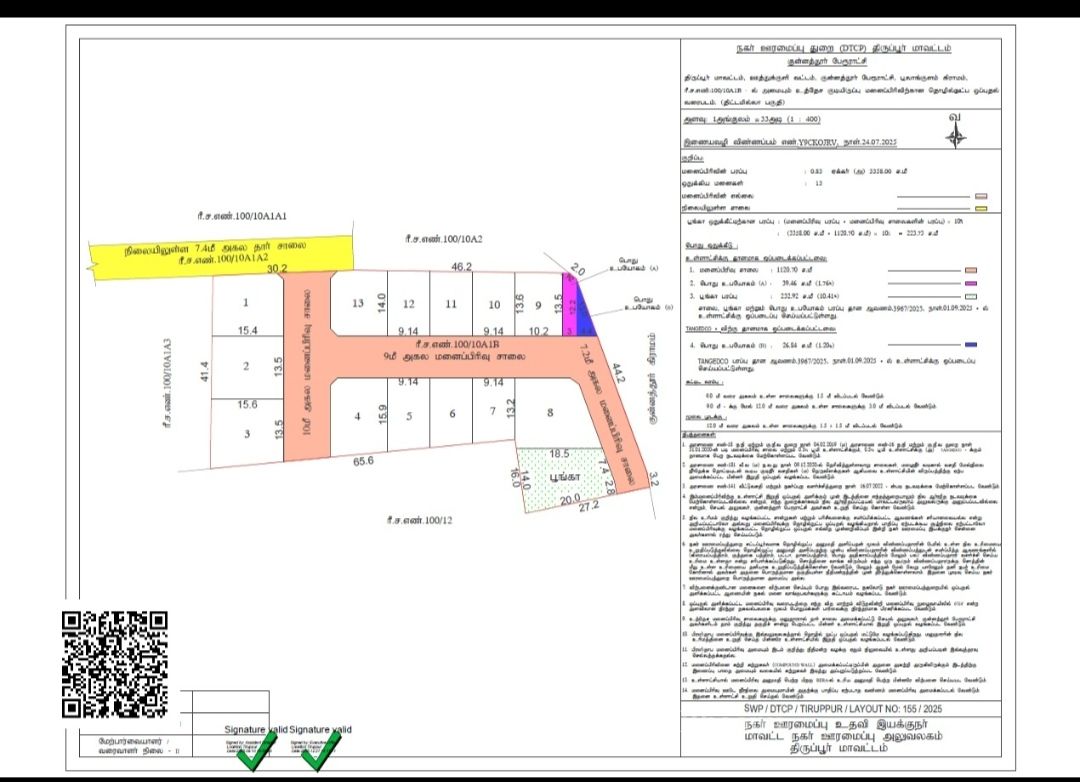Click the left green signature checkmark
1080x782 pixels.
point(258,751)
